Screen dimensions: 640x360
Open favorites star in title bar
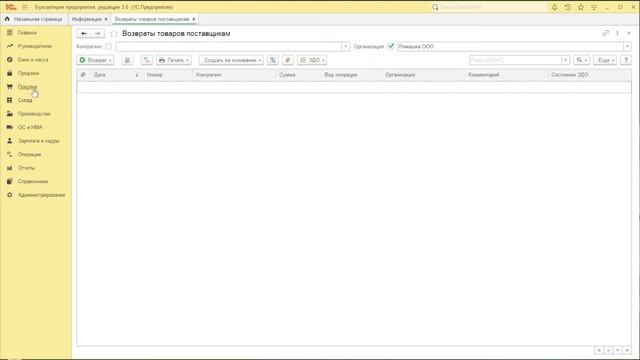click(581, 7)
